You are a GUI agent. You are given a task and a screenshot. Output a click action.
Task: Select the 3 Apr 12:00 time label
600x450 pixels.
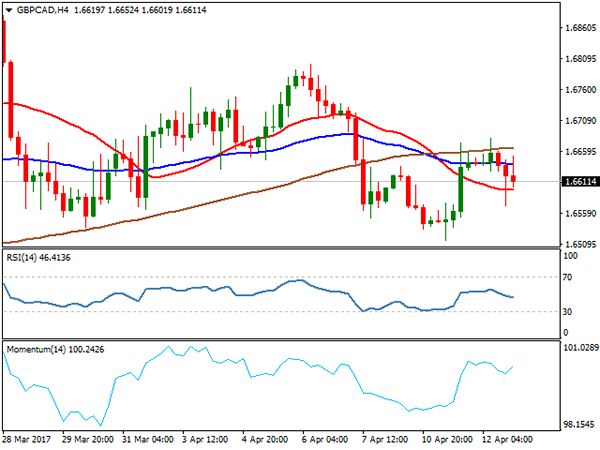click(205, 439)
